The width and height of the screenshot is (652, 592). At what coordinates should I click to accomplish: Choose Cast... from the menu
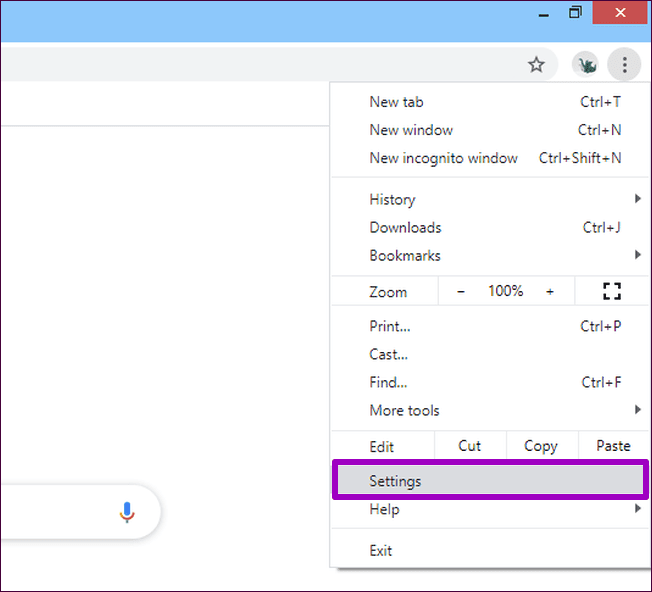490,355
